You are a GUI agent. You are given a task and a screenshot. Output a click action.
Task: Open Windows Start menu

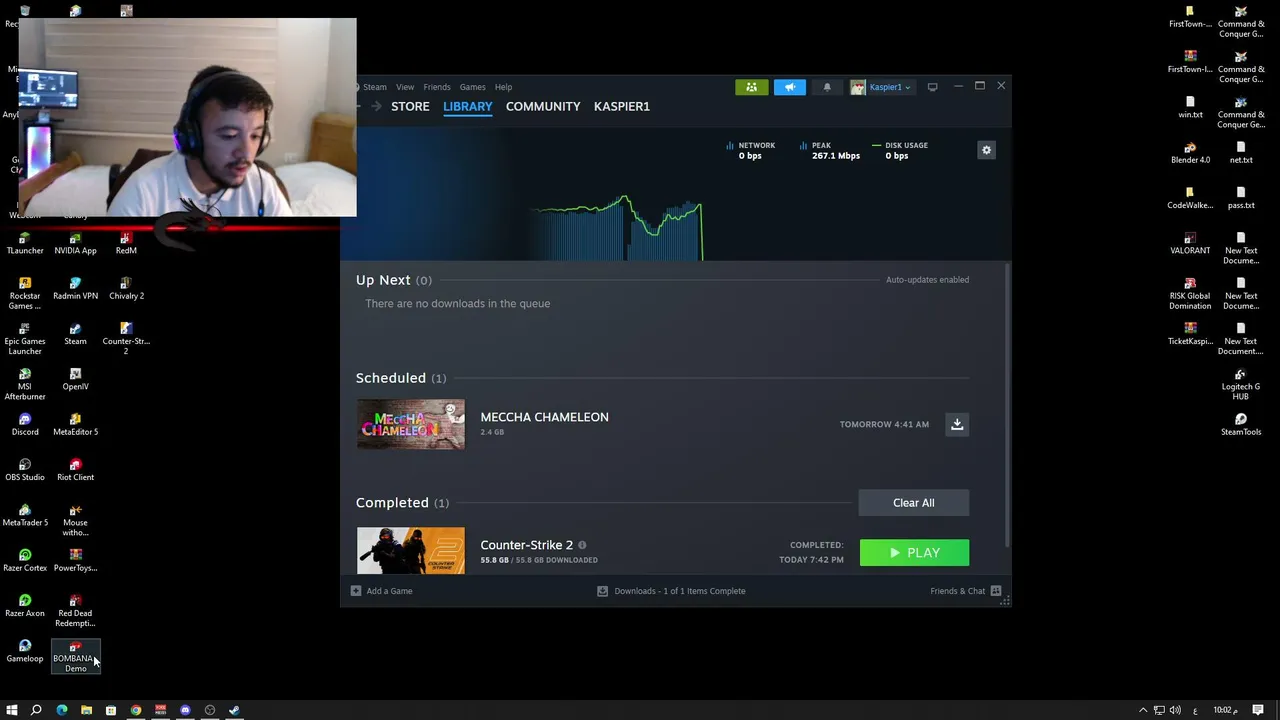tap(12, 710)
